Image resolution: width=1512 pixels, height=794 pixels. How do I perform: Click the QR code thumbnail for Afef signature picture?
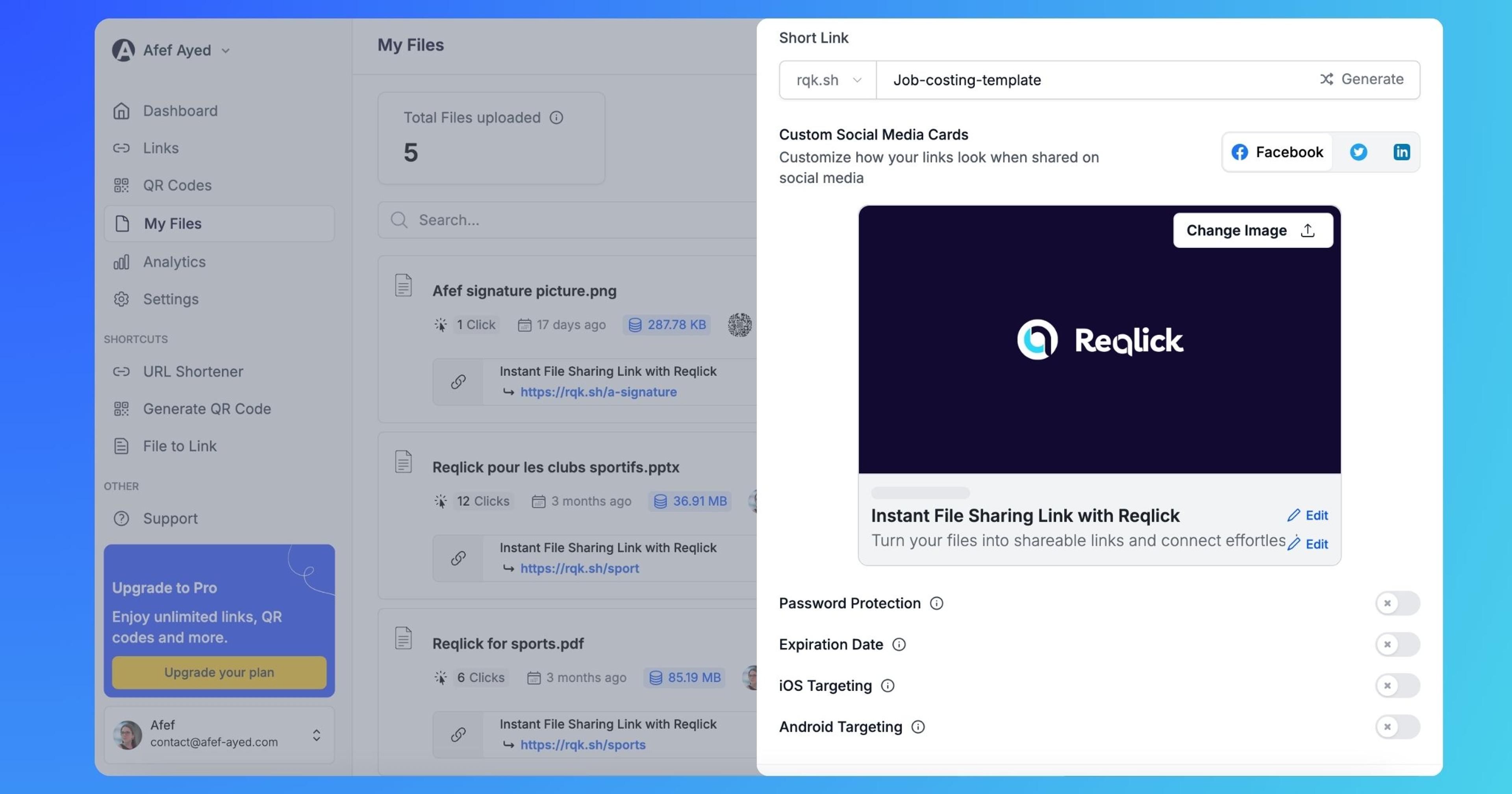pyautogui.click(x=739, y=325)
